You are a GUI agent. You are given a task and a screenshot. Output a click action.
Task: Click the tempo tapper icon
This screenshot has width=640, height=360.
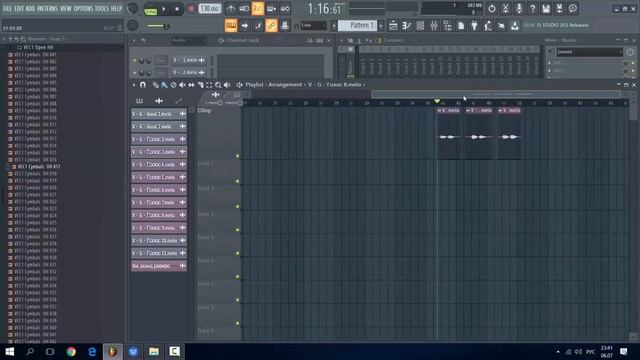[488, 25]
